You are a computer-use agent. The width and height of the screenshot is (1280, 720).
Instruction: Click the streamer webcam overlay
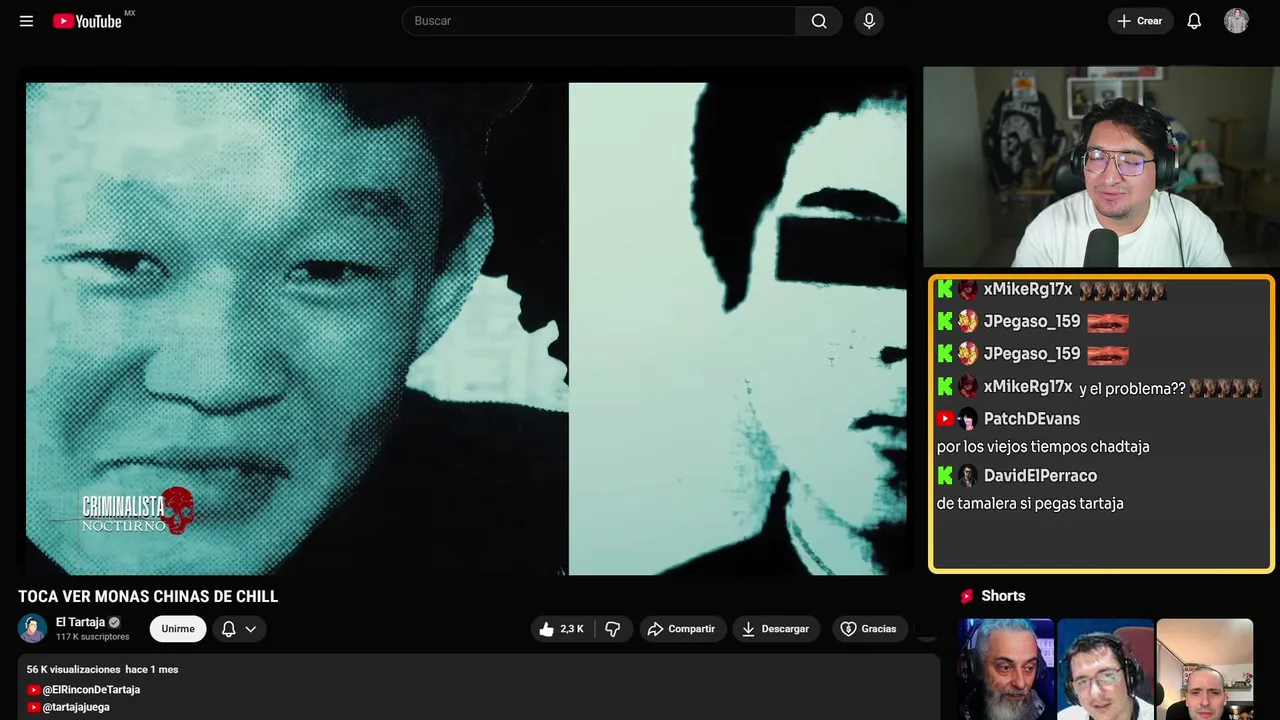1101,167
